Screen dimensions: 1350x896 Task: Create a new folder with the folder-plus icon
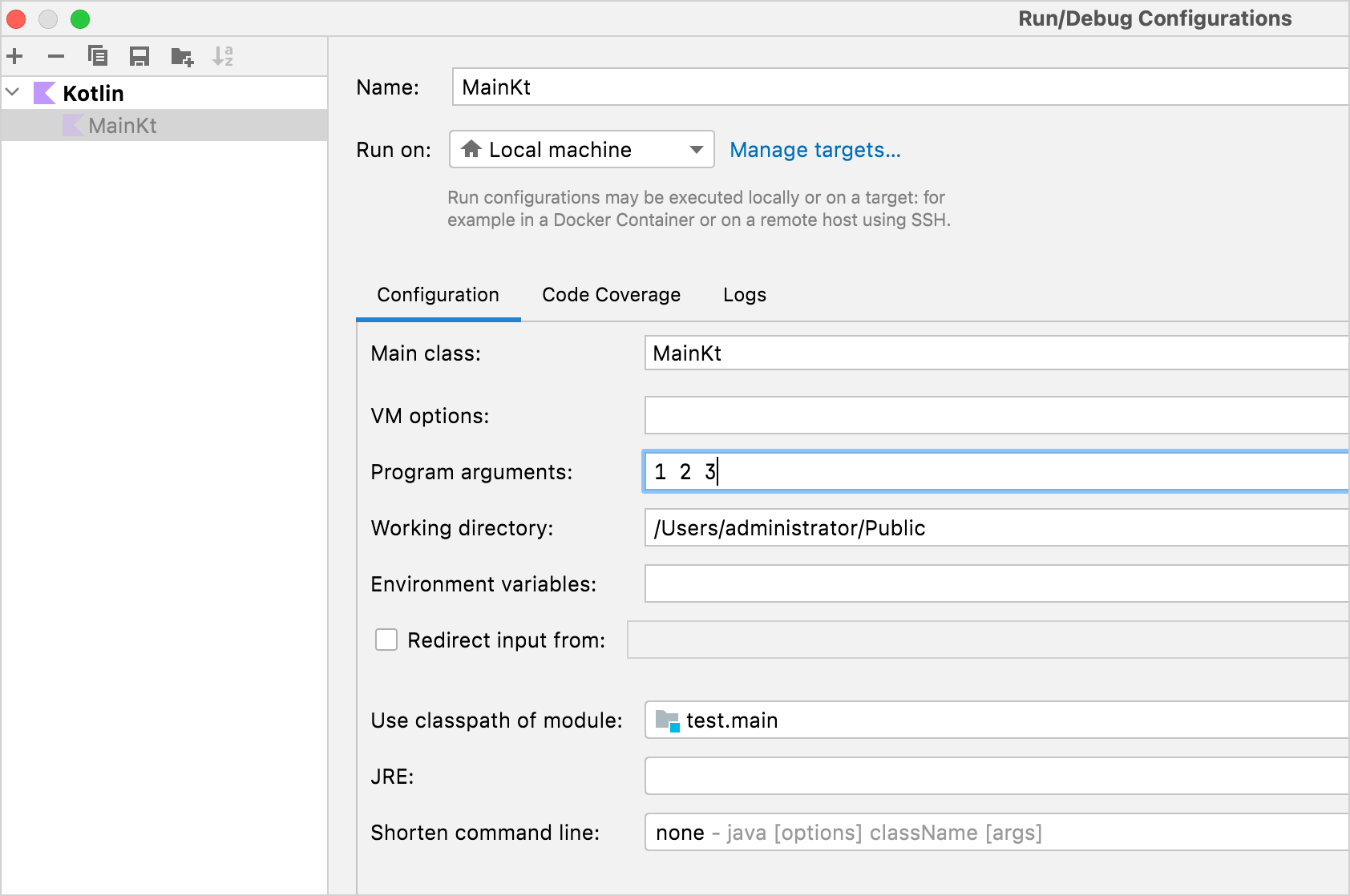pos(182,57)
